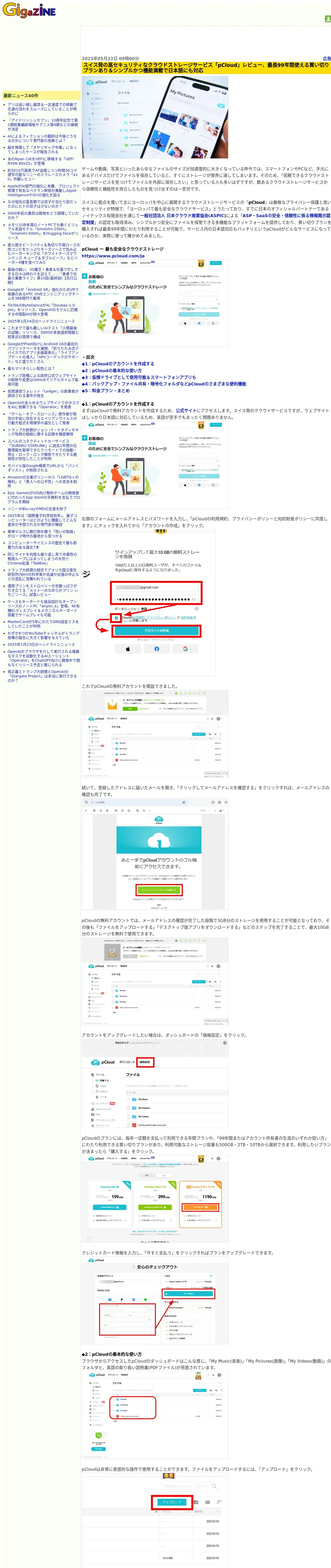Open the Google検索 パンくずリスト removal story
331x1568 pixels.
coord(43,468)
